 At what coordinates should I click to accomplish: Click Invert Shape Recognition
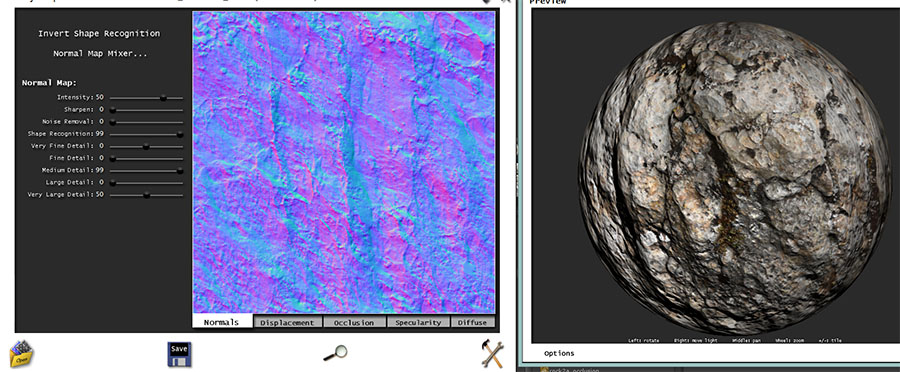coord(99,33)
